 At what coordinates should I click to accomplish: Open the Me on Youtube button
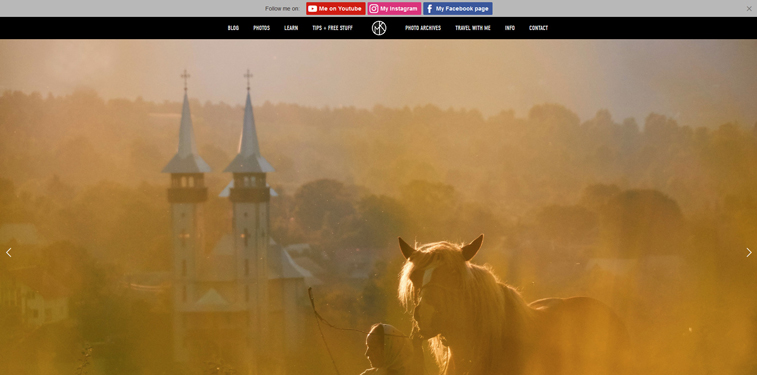click(x=336, y=9)
